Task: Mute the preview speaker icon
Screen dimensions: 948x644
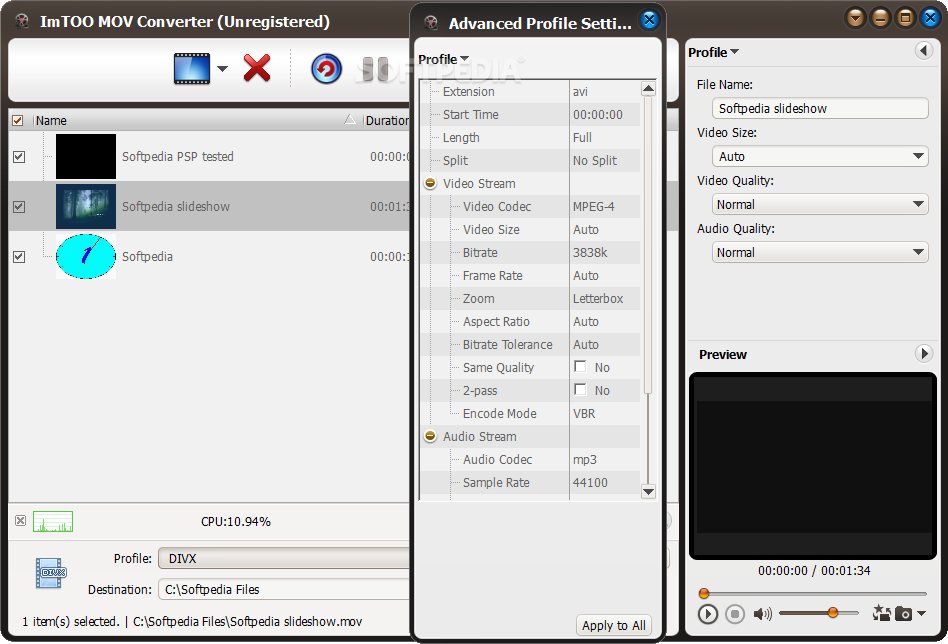Action: point(762,614)
